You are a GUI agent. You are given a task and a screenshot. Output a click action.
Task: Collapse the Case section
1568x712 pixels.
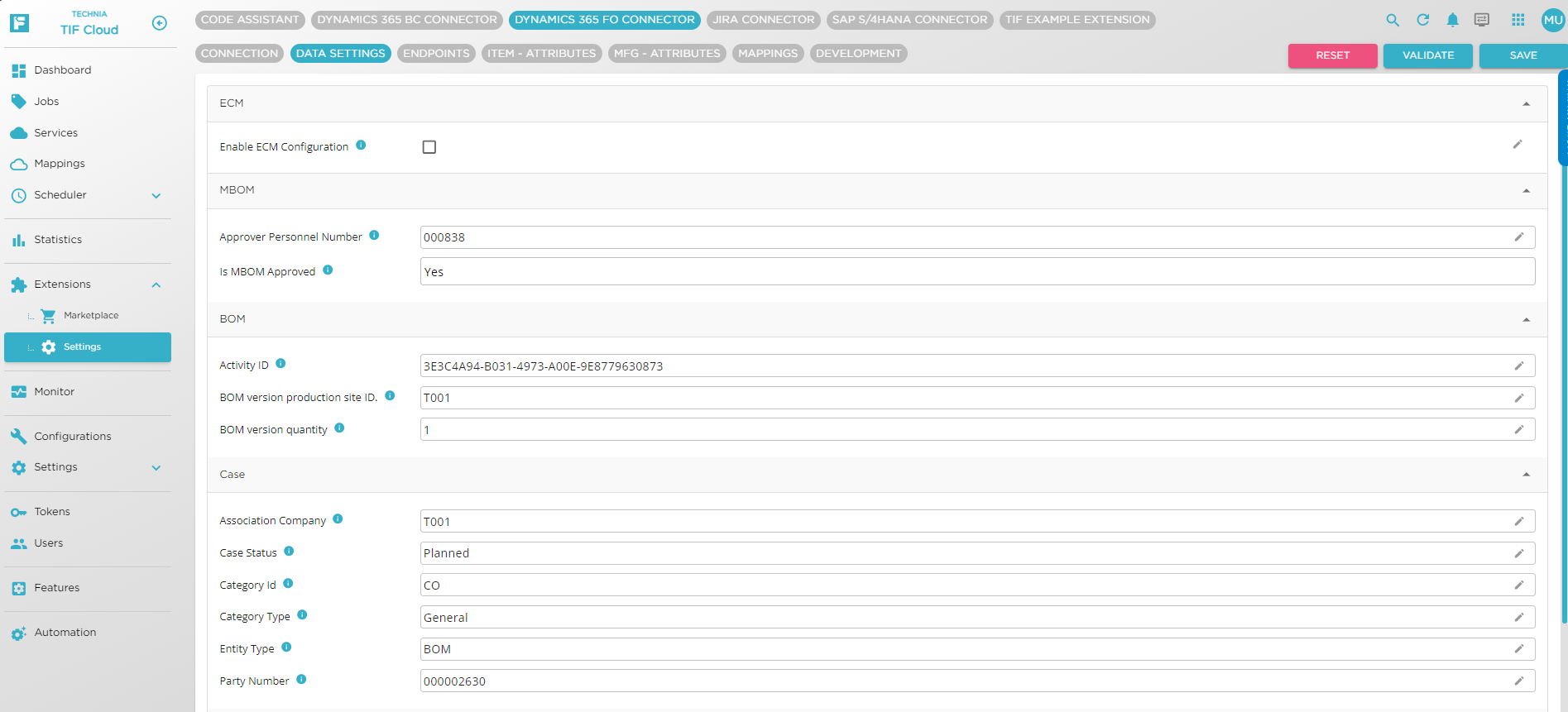[x=1527, y=475]
